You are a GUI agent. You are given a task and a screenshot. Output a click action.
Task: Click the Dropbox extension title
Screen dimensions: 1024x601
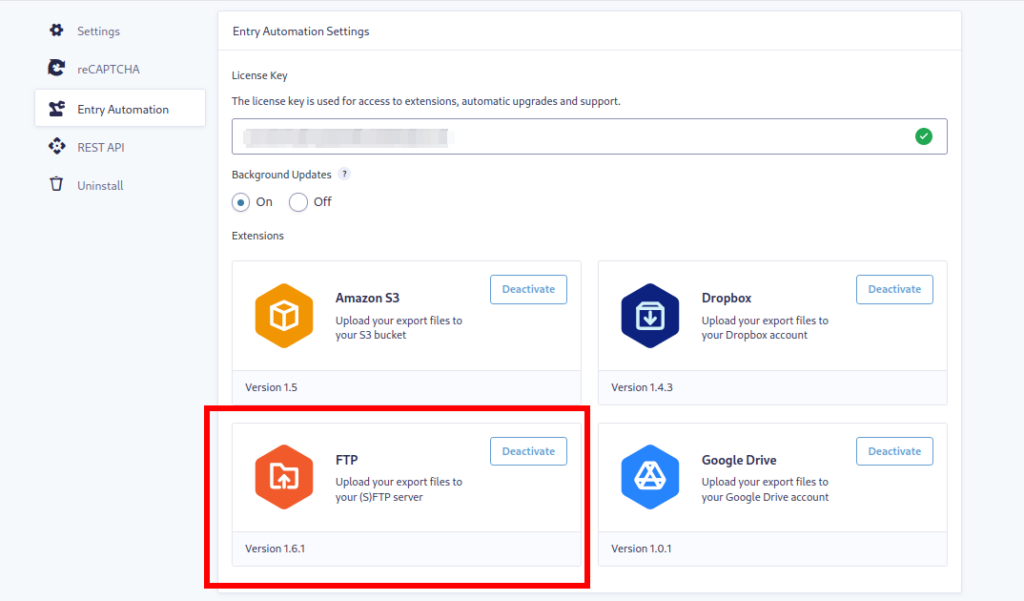pos(726,298)
